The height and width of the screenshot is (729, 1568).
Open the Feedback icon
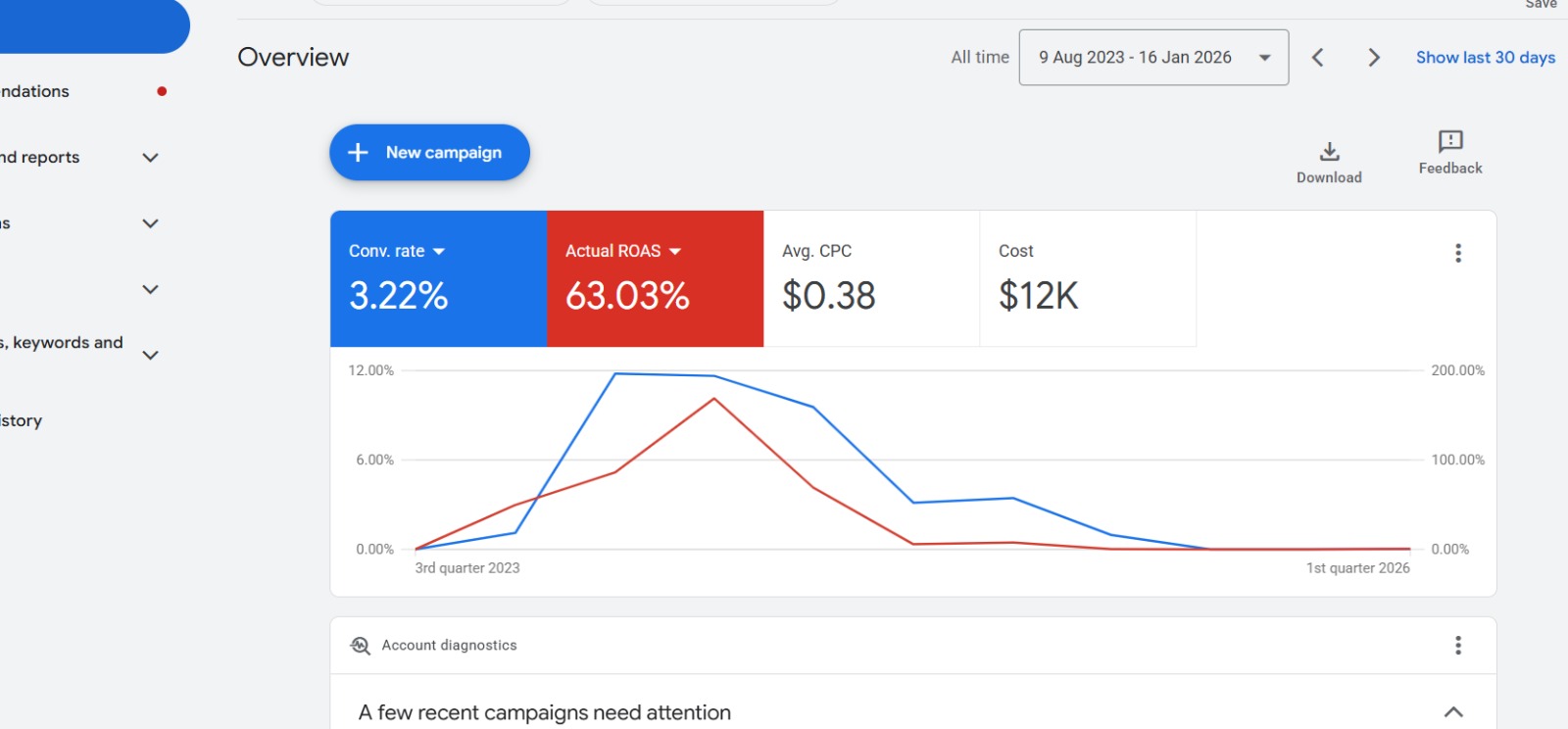click(x=1450, y=142)
